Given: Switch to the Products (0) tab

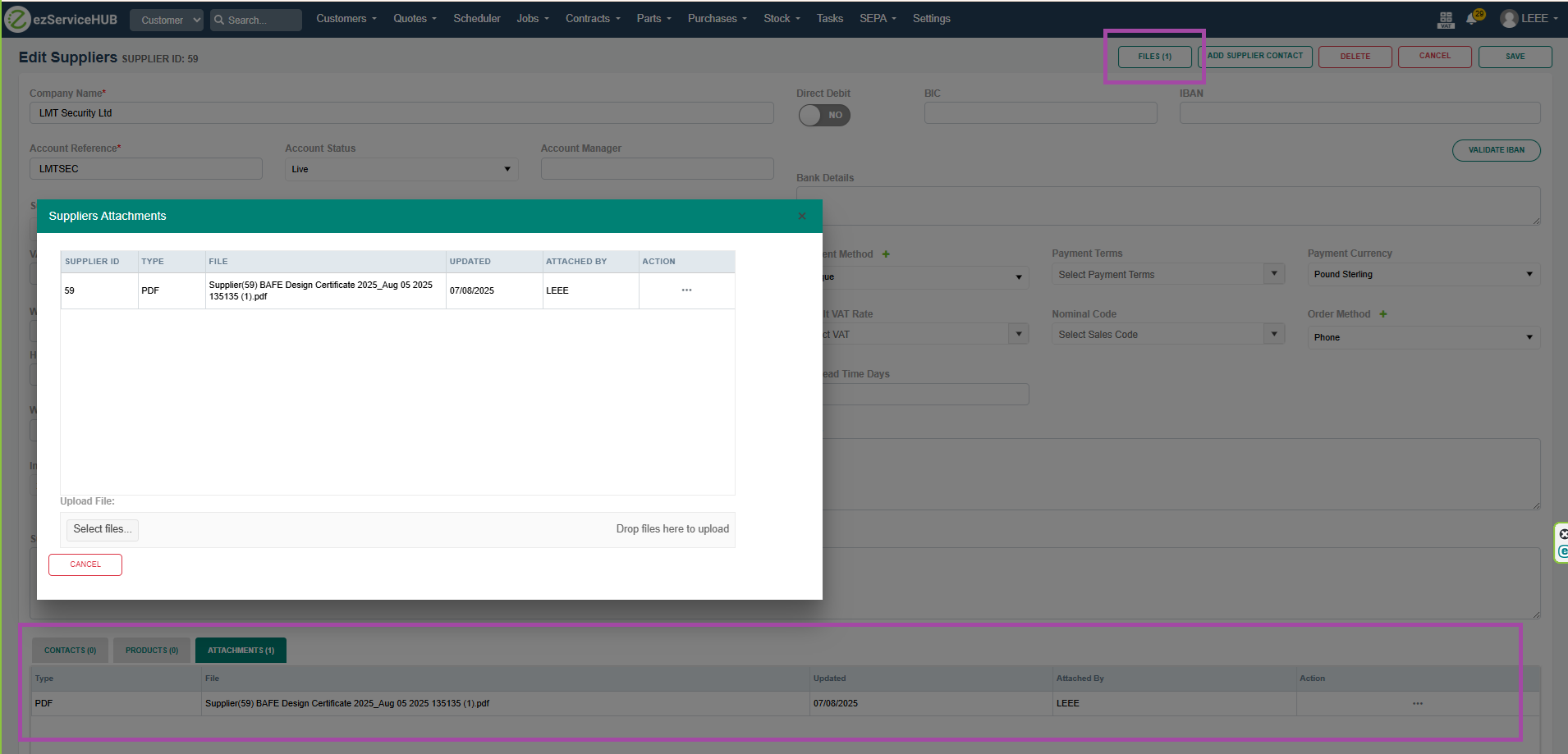Looking at the screenshot, I should pos(152,651).
